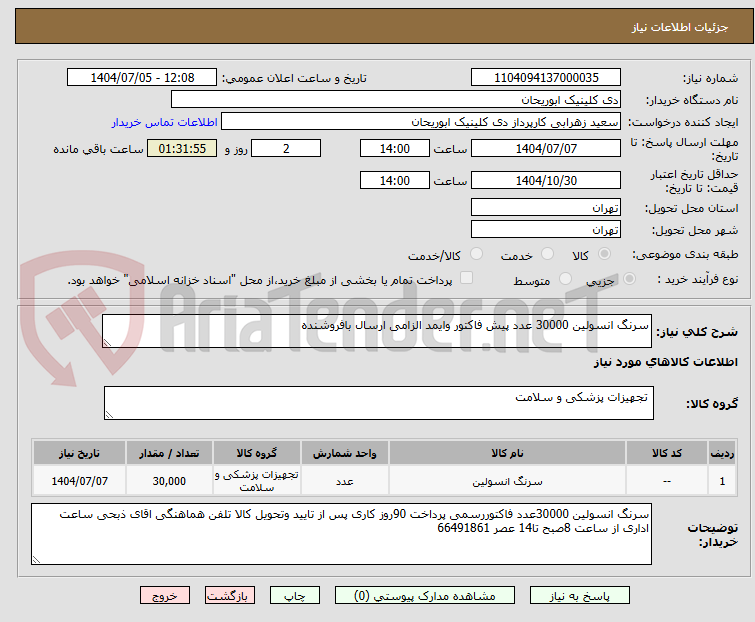Click the price validity date 1404/10/30 field
Viewport: 755px width, 622px height.
point(546,181)
